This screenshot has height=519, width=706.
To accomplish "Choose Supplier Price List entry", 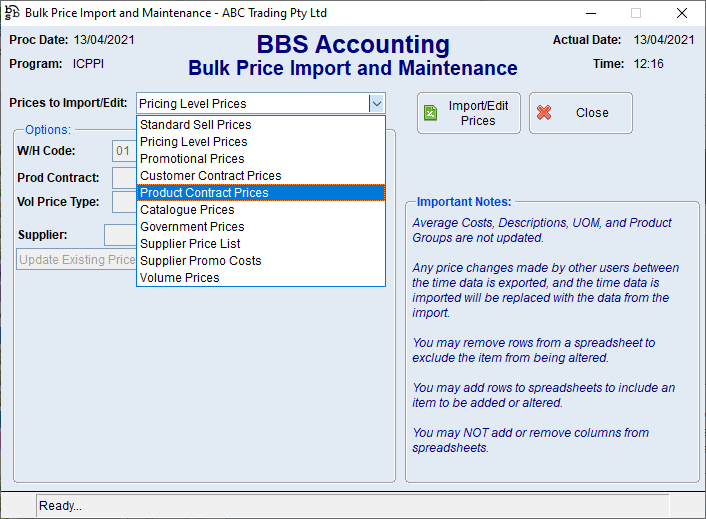I will (x=190, y=244).
